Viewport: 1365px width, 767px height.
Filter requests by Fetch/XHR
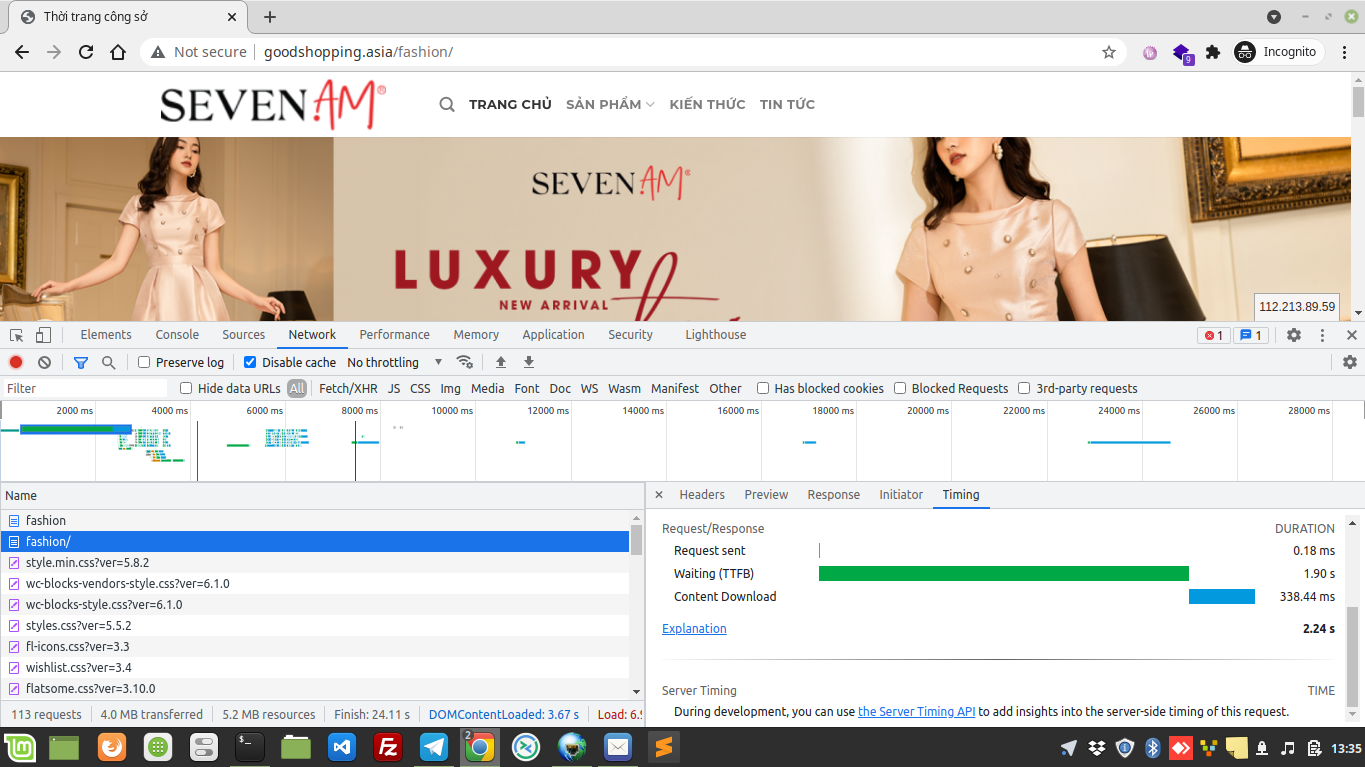[x=348, y=388]
